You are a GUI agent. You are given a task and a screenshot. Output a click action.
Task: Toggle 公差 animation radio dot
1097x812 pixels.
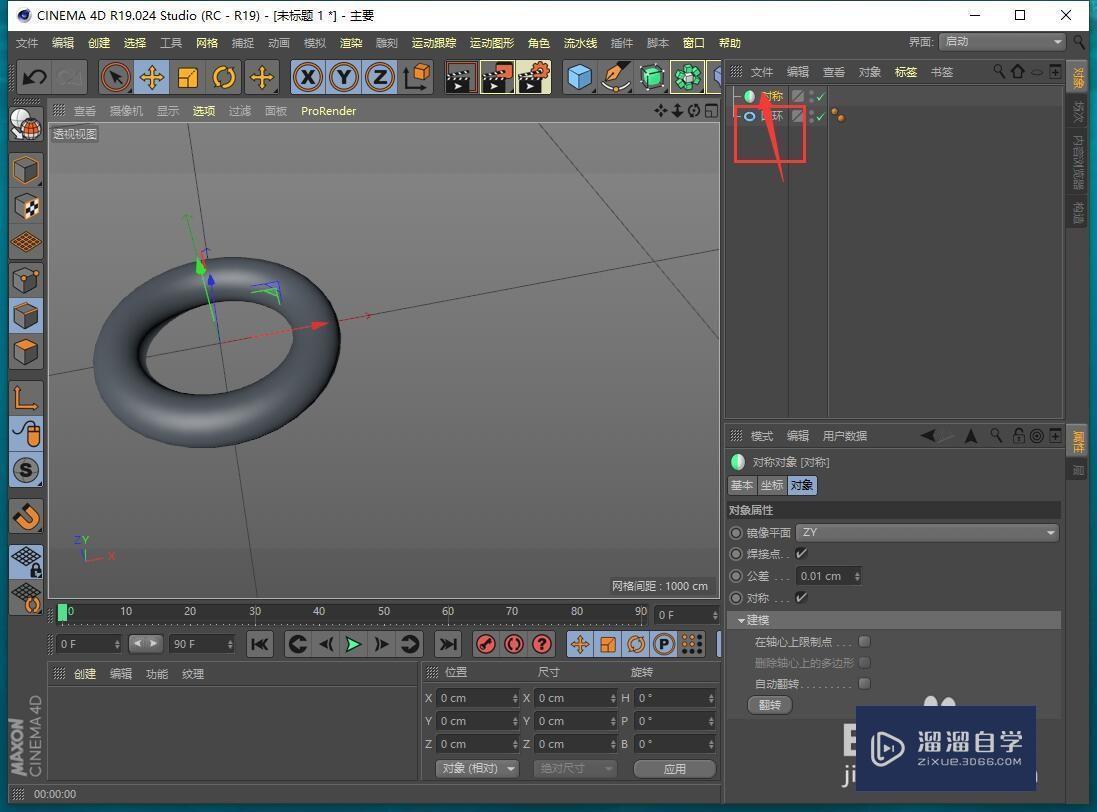coord(736,576)
